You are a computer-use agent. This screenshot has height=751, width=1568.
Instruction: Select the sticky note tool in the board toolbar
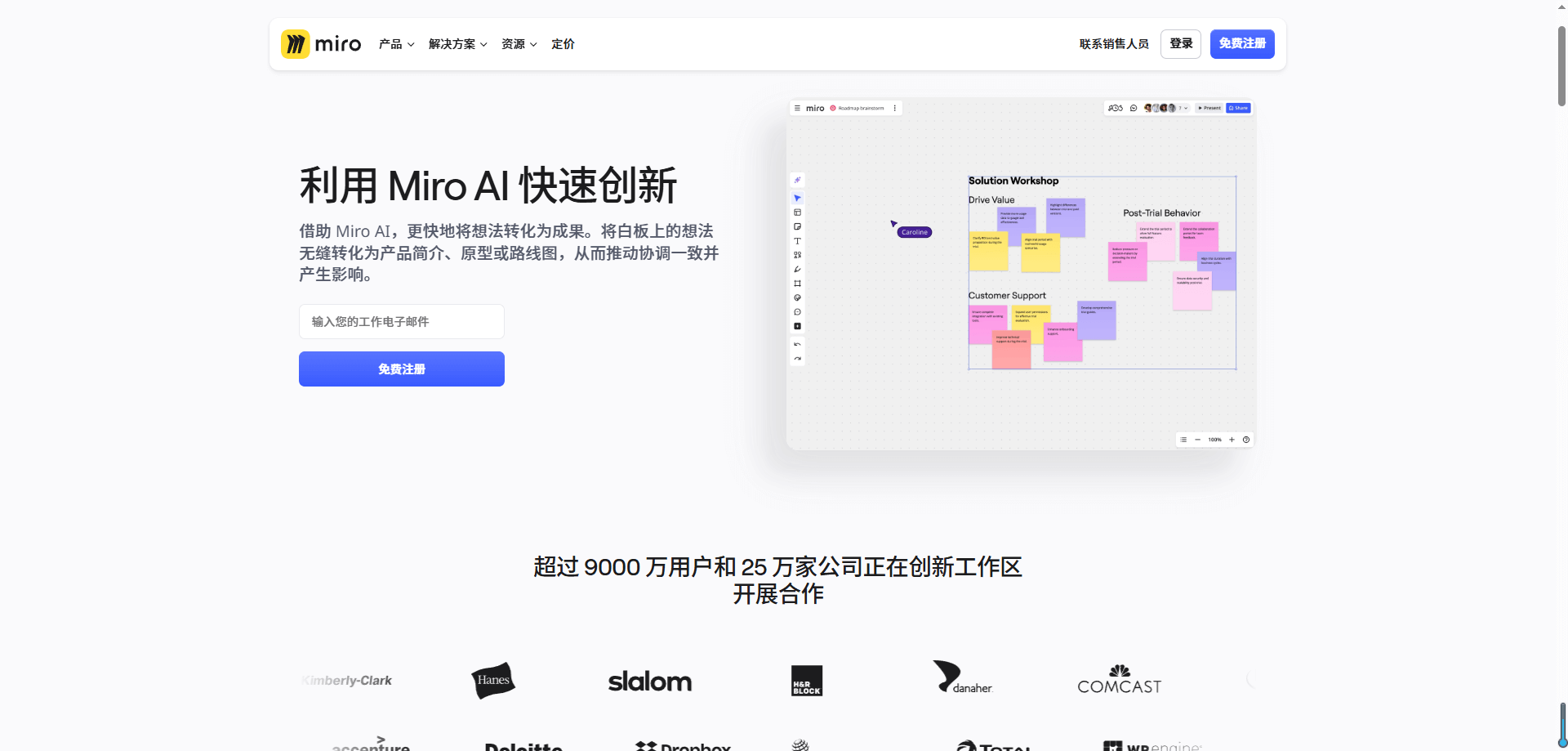(797, 226)
